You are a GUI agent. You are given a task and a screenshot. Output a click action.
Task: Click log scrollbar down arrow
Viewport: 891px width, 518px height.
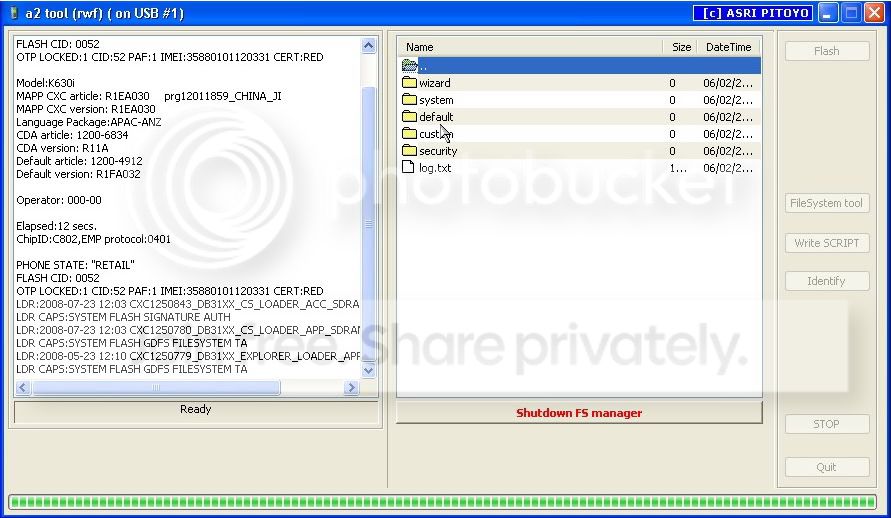point(368,370)
